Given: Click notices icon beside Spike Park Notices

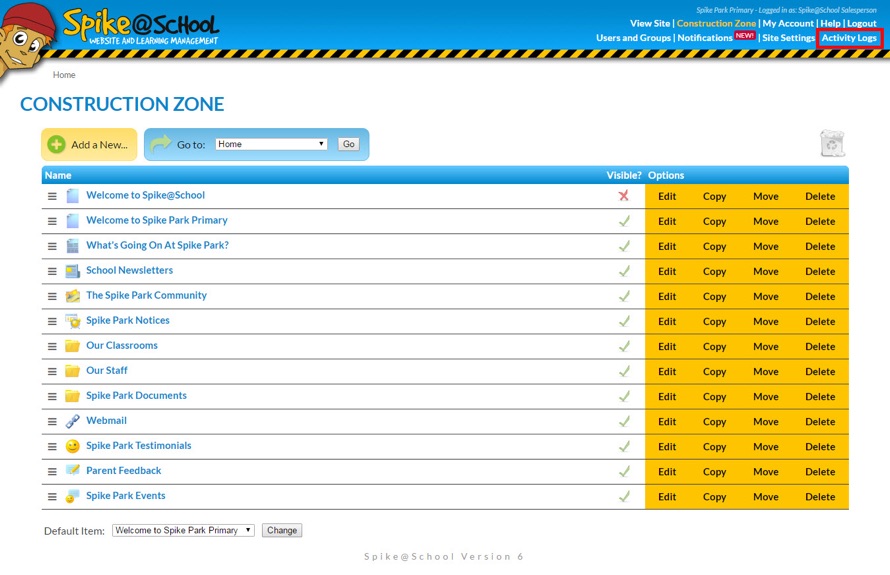Looking at the screenshot, I should [73, 321].
